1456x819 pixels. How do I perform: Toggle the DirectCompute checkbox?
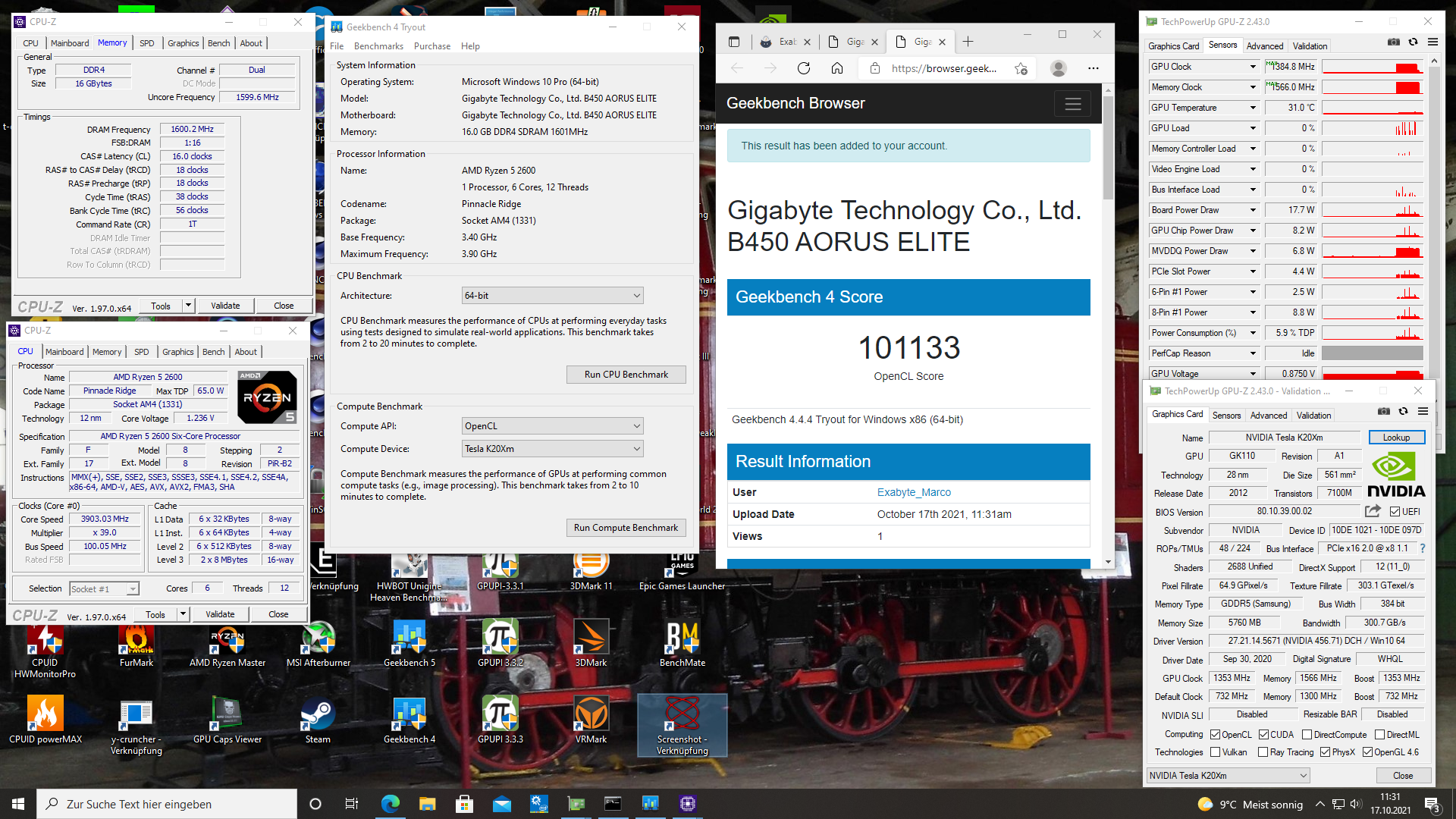coord(1307,735)
